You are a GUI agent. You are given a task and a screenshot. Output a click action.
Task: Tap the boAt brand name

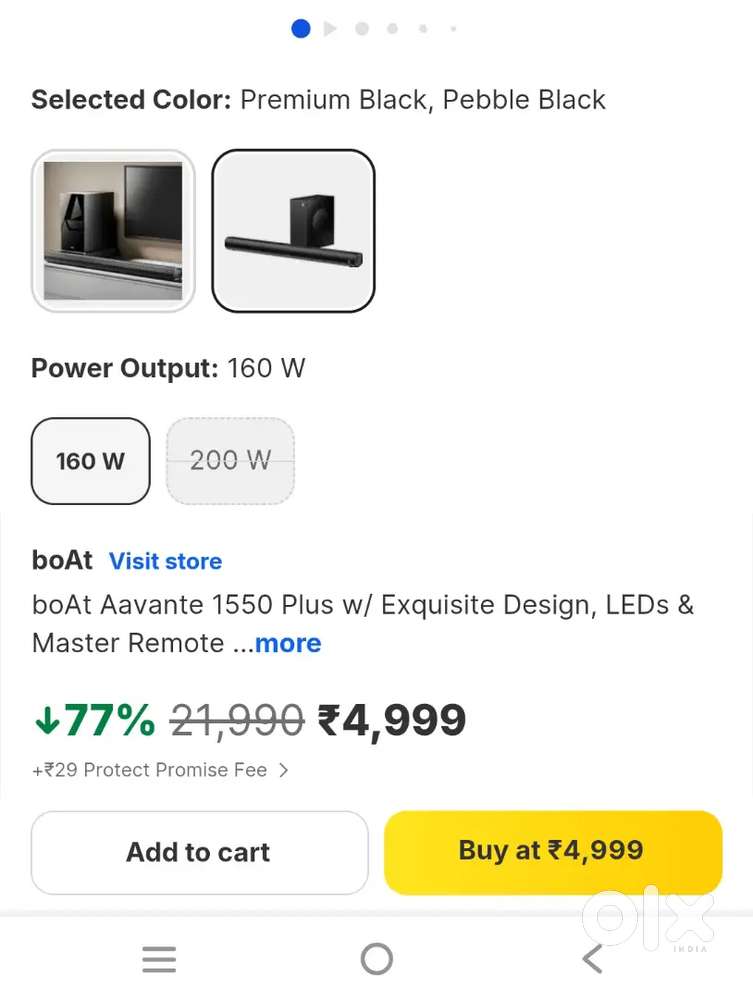(x=62, y=561)
